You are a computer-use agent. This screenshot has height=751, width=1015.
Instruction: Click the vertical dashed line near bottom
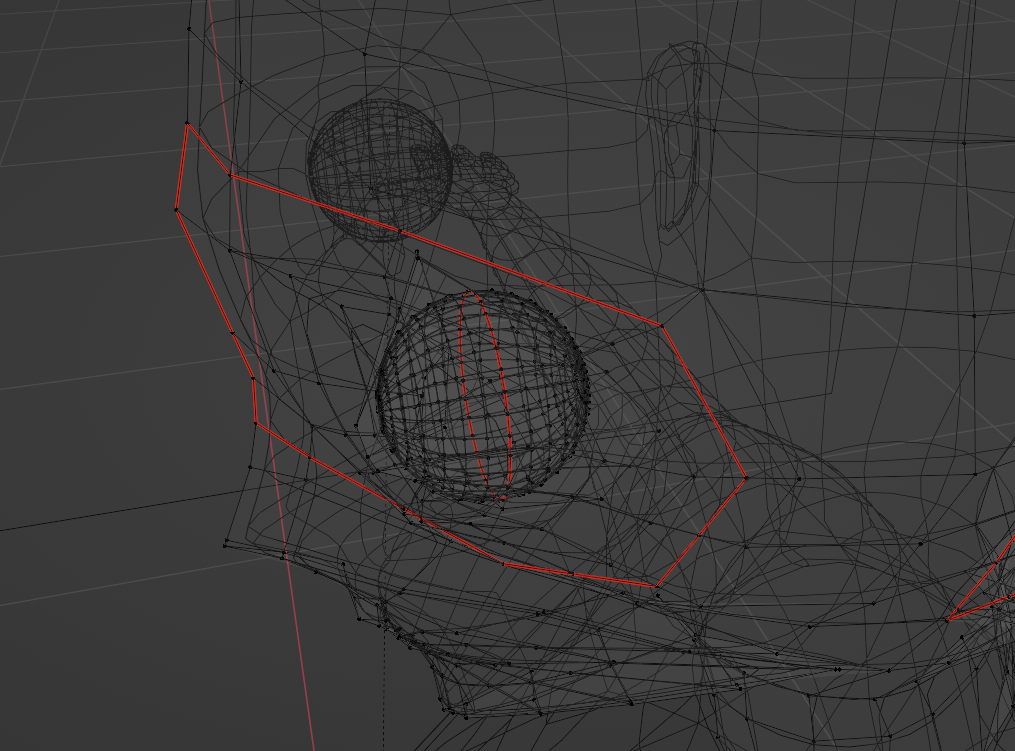pyautogui.click(x=384, y=690)
